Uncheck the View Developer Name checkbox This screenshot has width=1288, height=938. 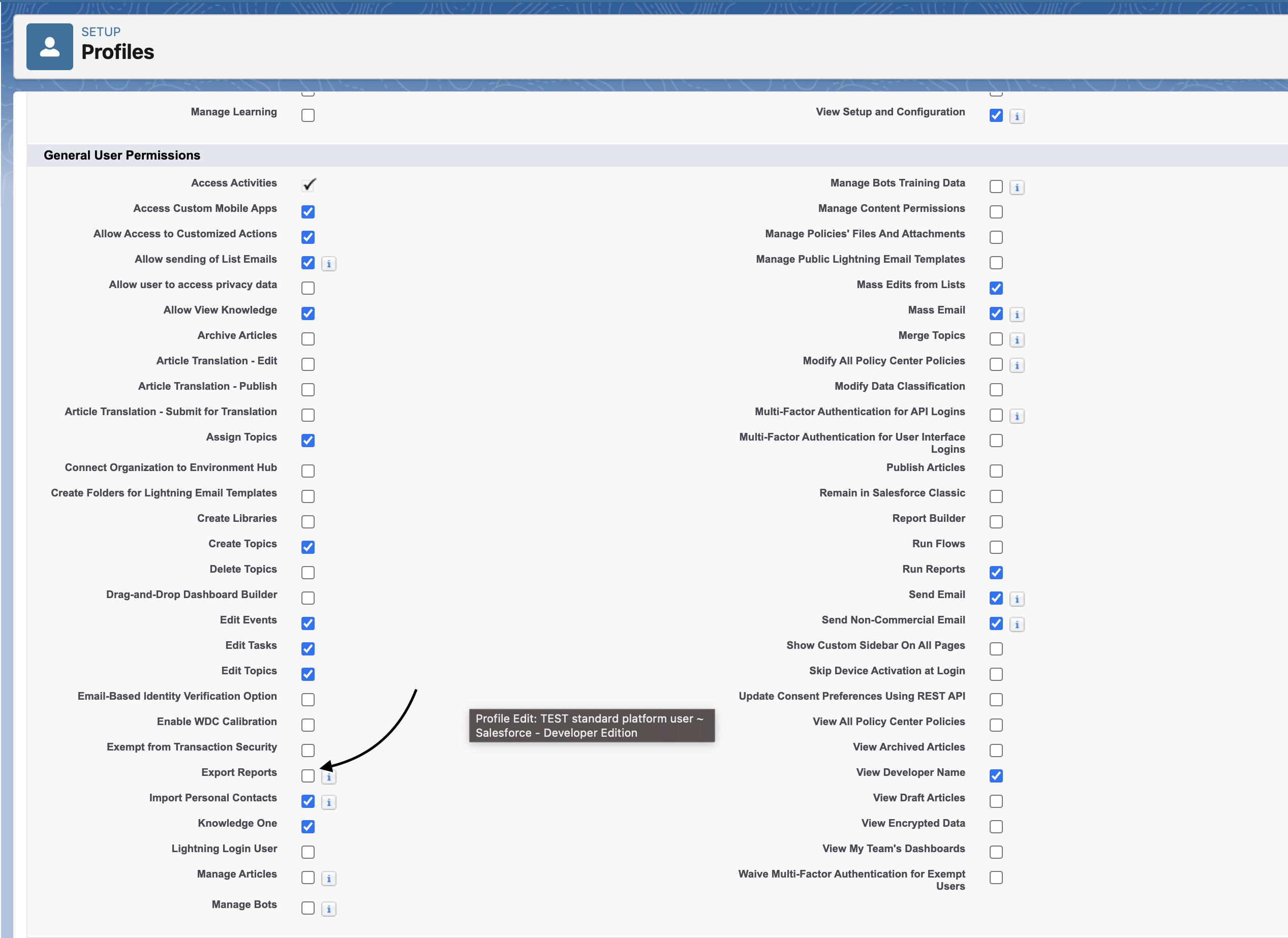coord(996,775)
